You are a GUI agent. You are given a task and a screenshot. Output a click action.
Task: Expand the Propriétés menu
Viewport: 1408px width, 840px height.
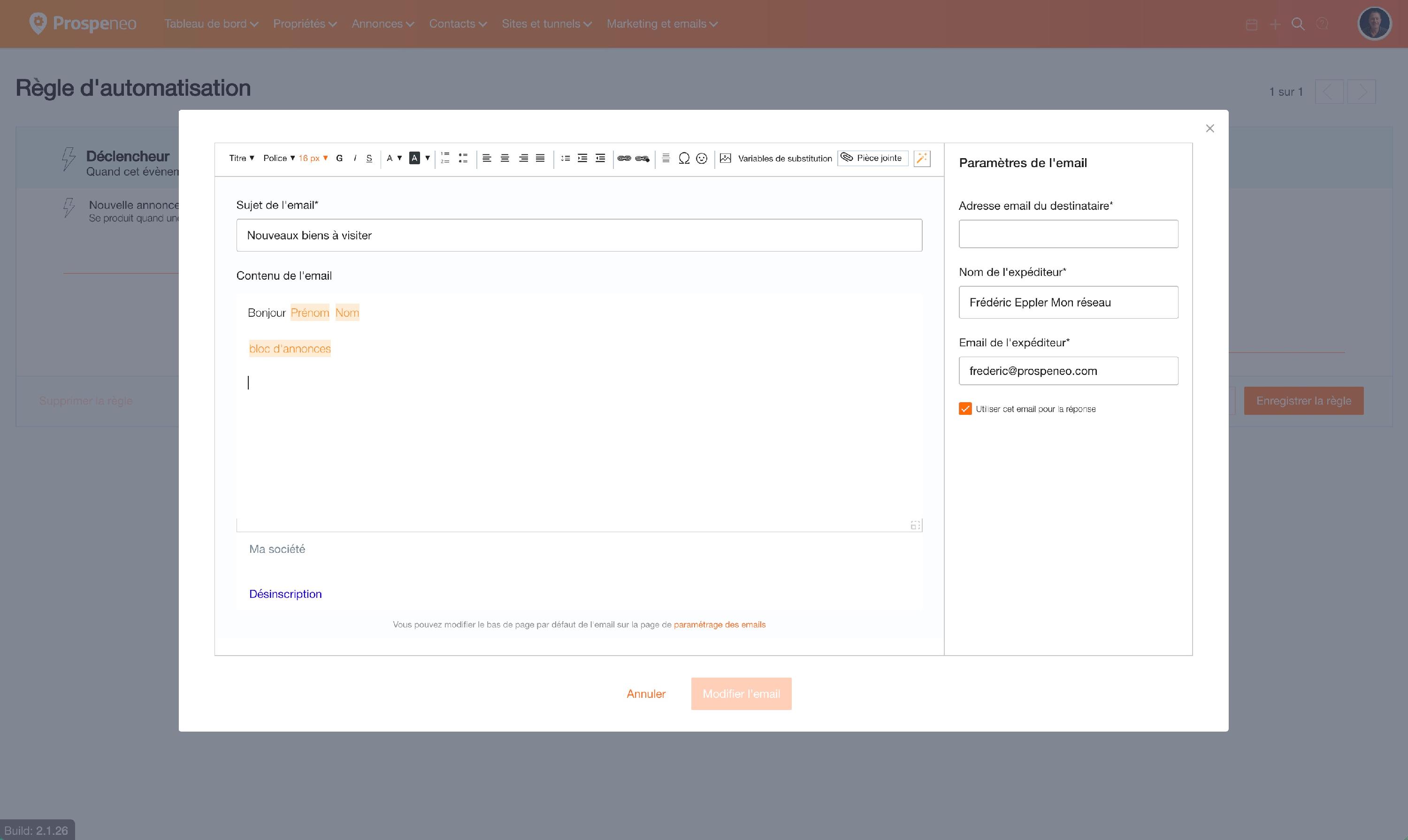pyautogui.click(x=305, y=24)
